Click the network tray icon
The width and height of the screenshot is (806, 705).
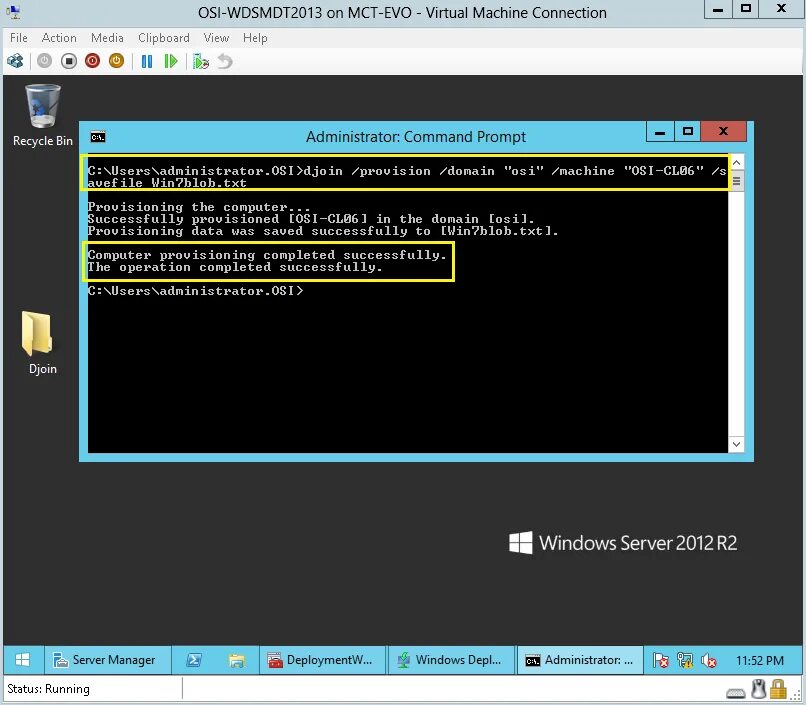click(x=685, y=660)
